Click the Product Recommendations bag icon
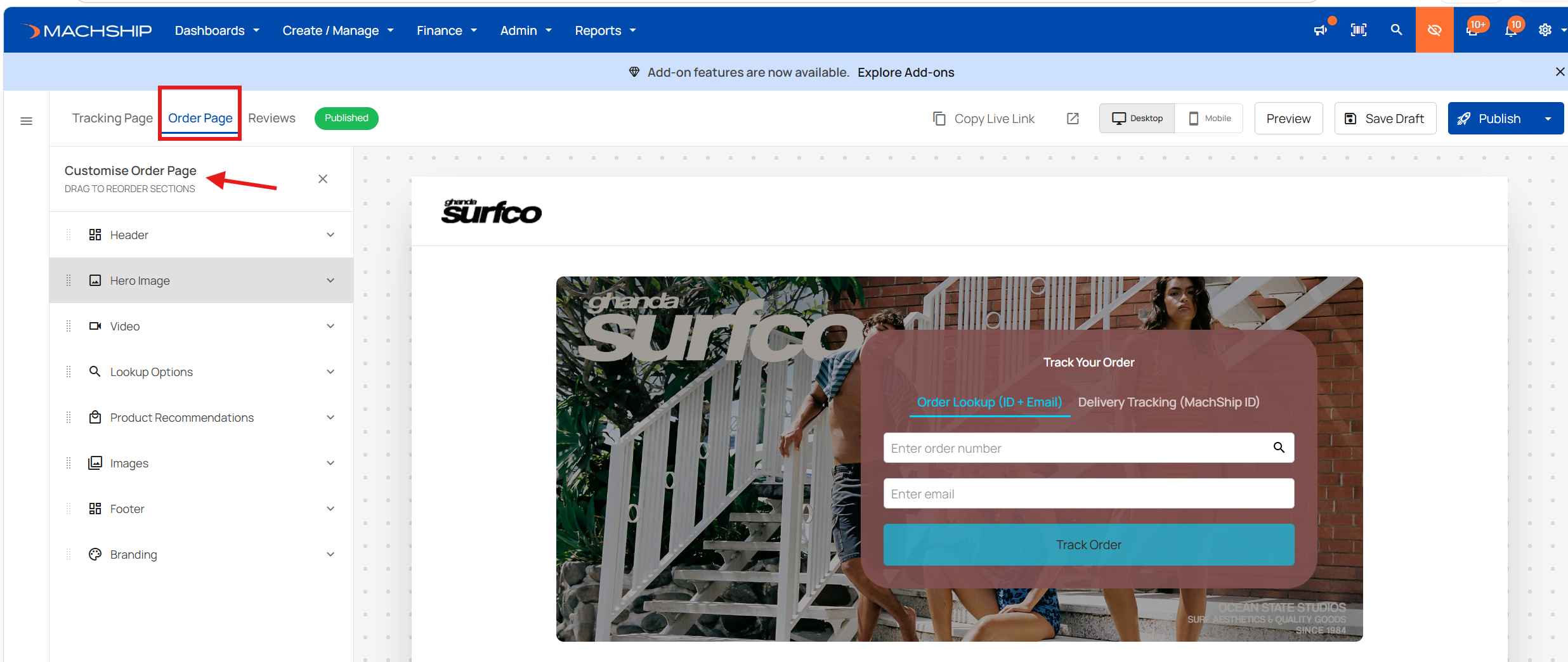The width and height of the screenshot is (1568, 662). coord(95,417)
